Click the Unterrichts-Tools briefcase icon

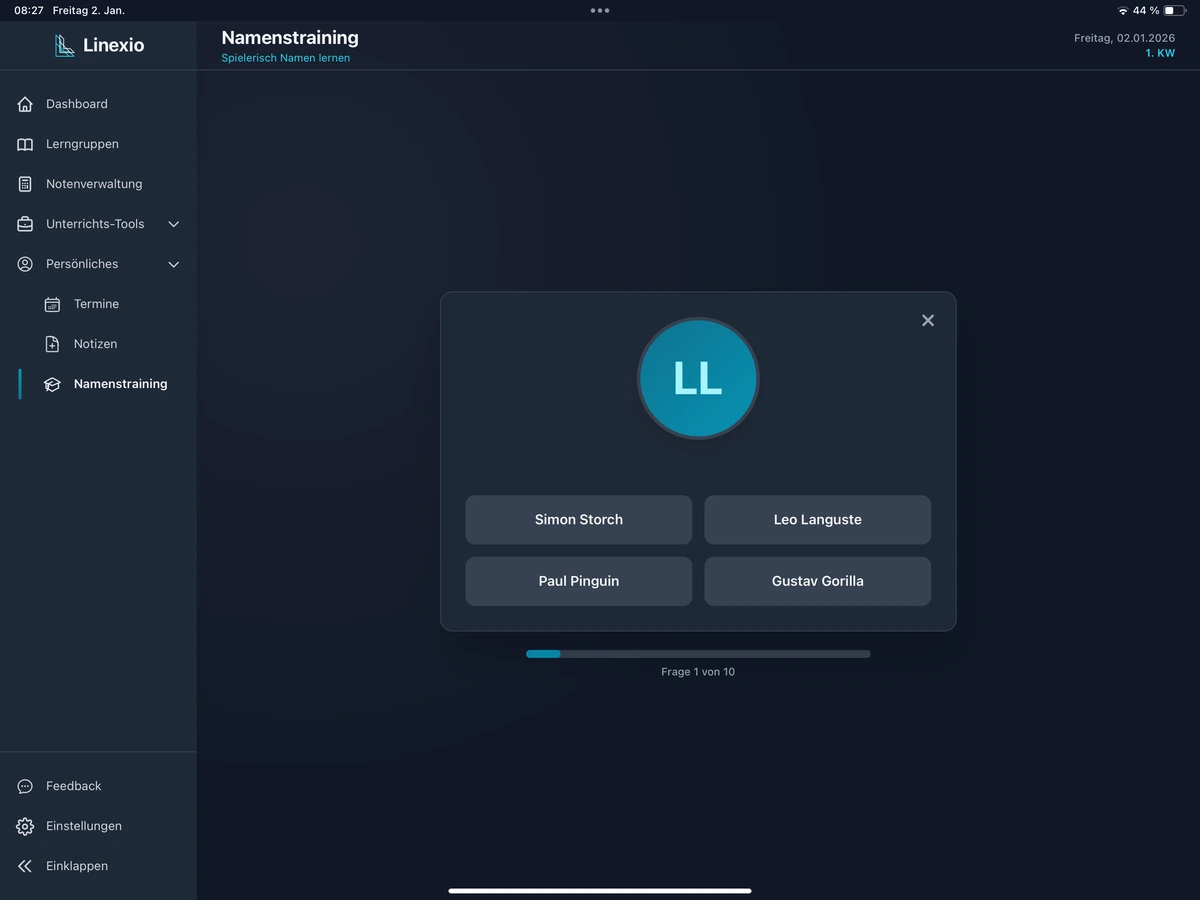tap(25, 224)
